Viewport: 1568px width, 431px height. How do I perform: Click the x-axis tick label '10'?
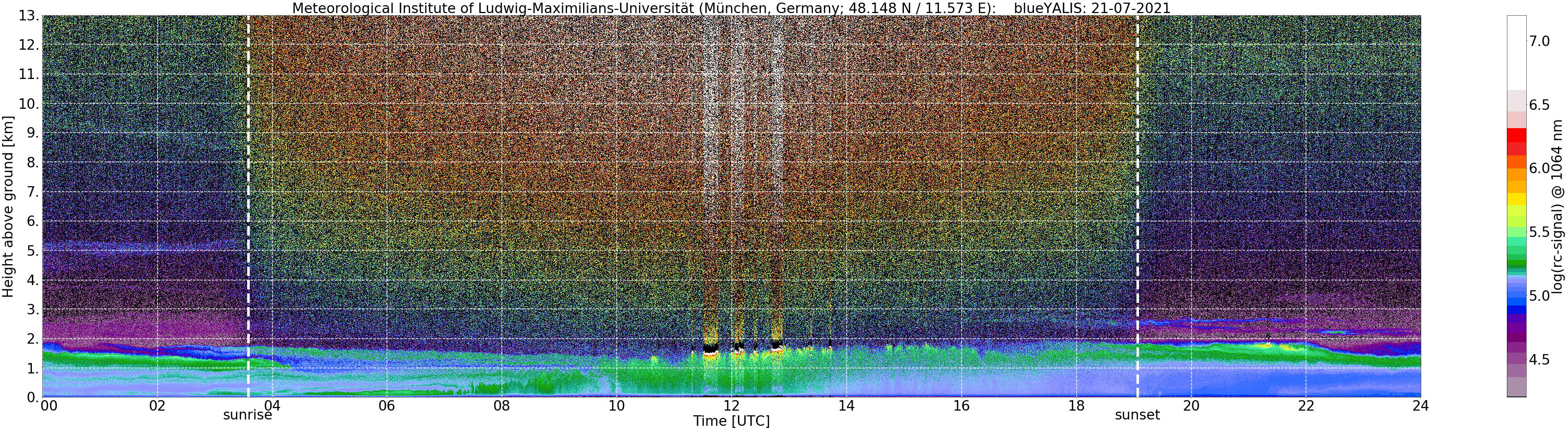tap(617, 405)
